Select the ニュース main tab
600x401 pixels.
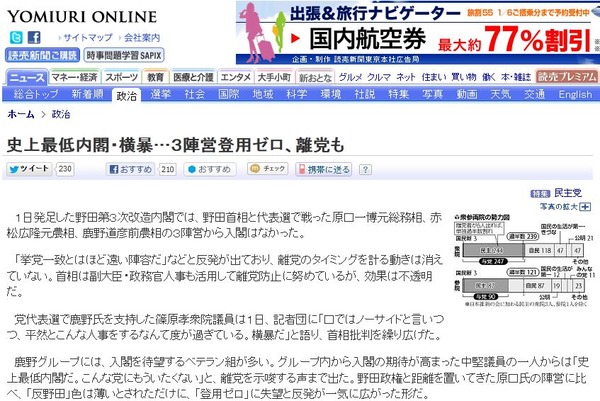(x=27, y=78)
